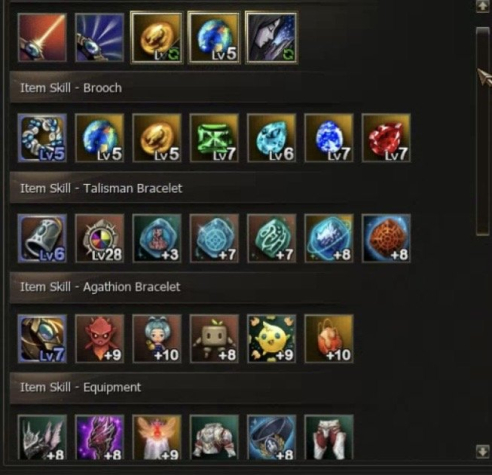Click the green emerald Lv7 brooch jewel
492x475 pixels.
pyautogui.click(x=214, y=138)
